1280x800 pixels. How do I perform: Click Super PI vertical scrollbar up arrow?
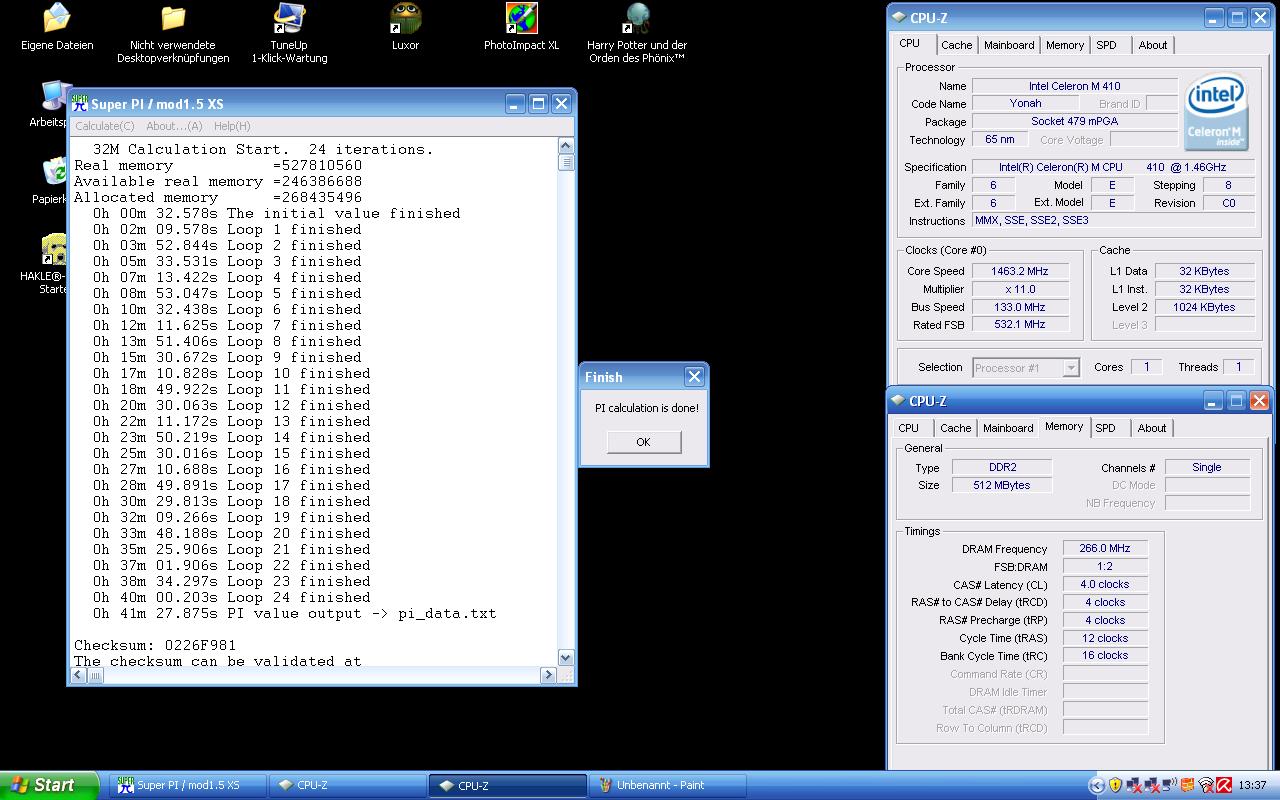[x=566, y=146]
